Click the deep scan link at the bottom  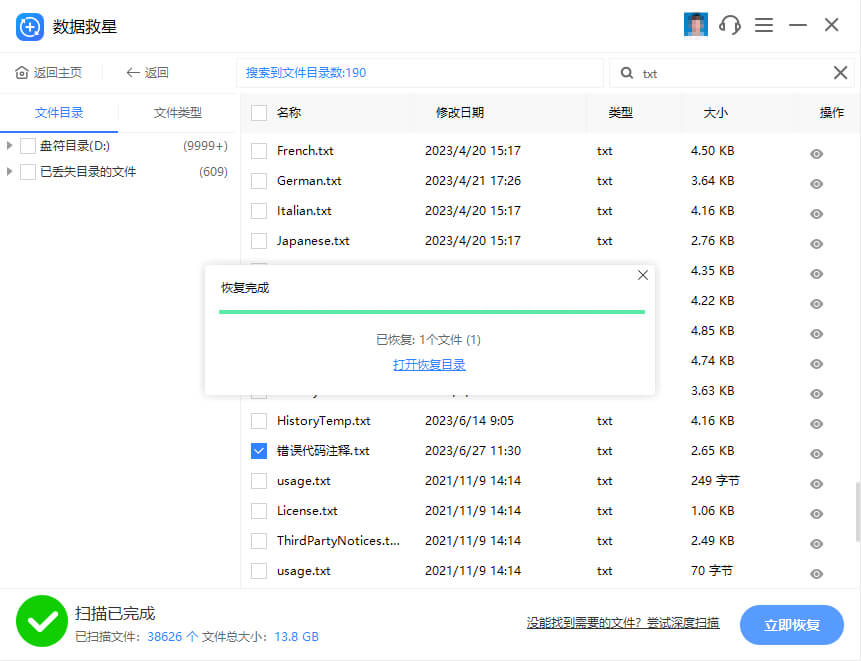622,623
